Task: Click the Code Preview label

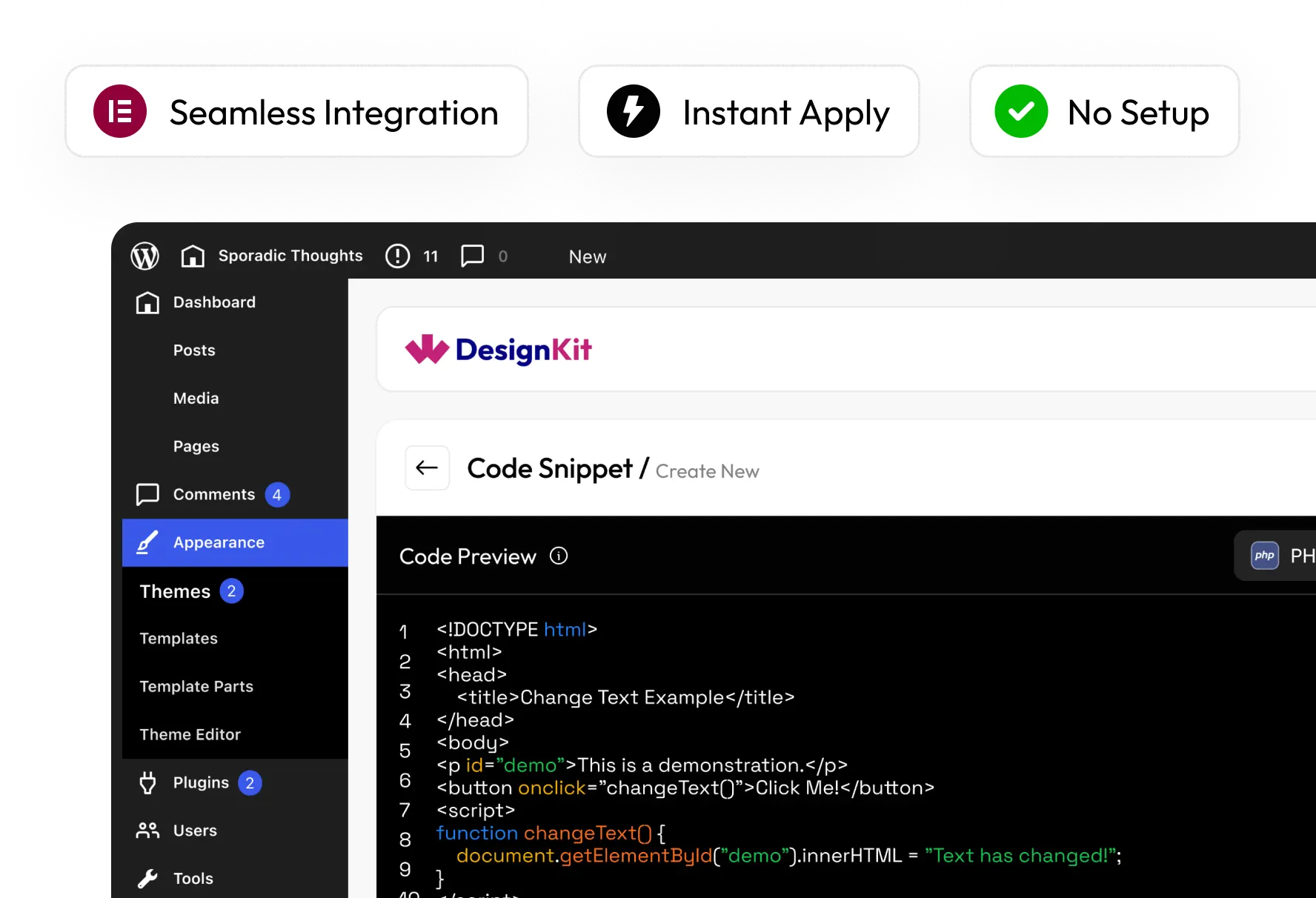Action: pos(468,556)
